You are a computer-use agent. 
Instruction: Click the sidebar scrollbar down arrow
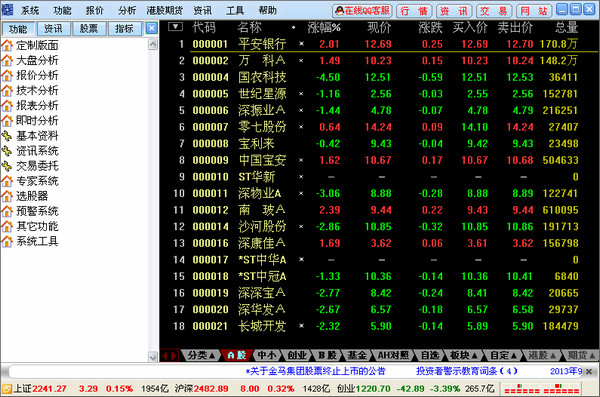153,357
